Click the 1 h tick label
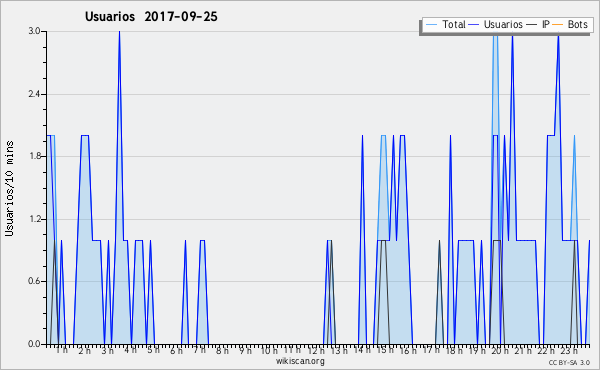The width and height of the screenshot is (600, 370). (x=62, y=350)
